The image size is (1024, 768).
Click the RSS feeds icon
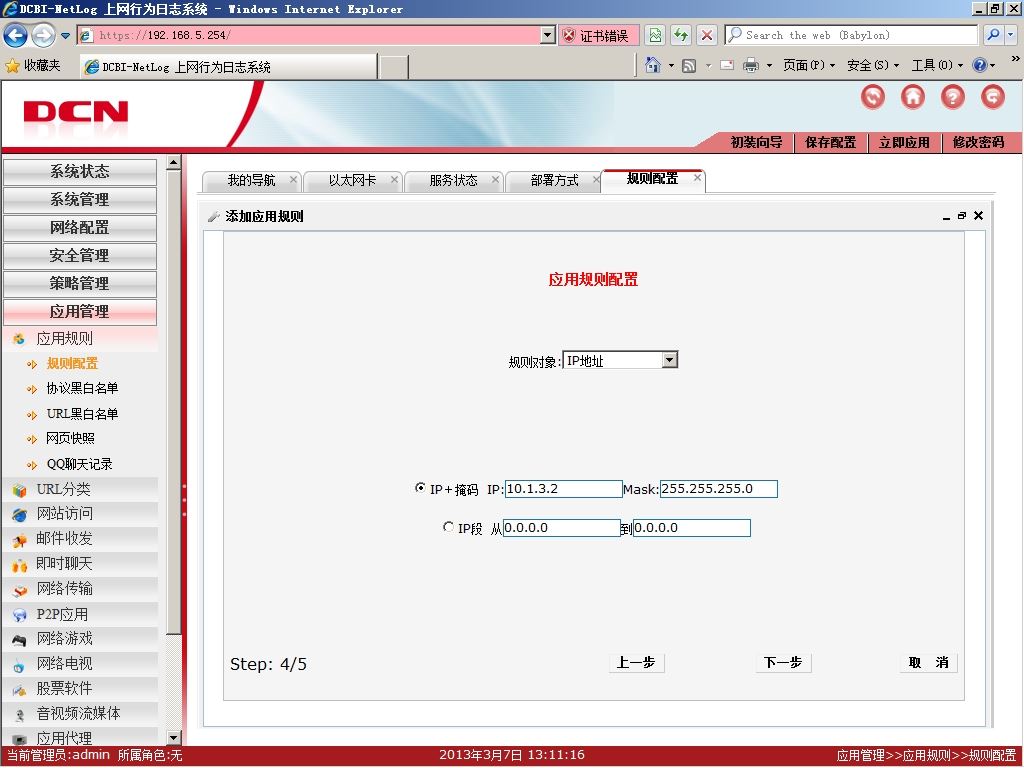point(688,65)
